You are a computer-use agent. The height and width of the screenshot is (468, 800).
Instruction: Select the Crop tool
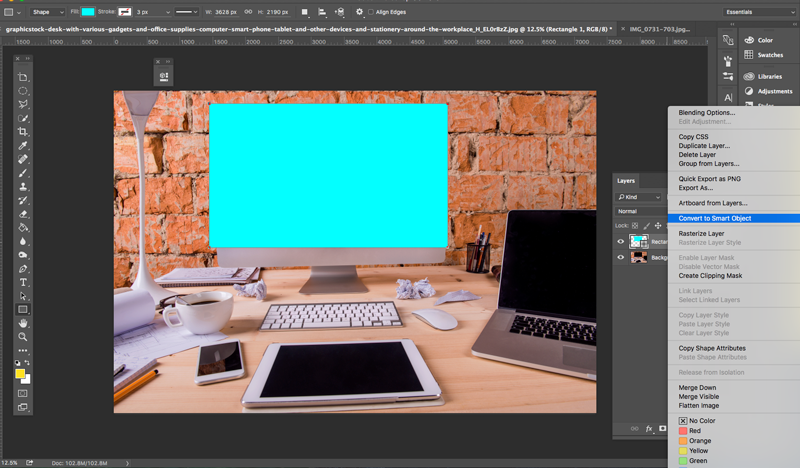23,132
